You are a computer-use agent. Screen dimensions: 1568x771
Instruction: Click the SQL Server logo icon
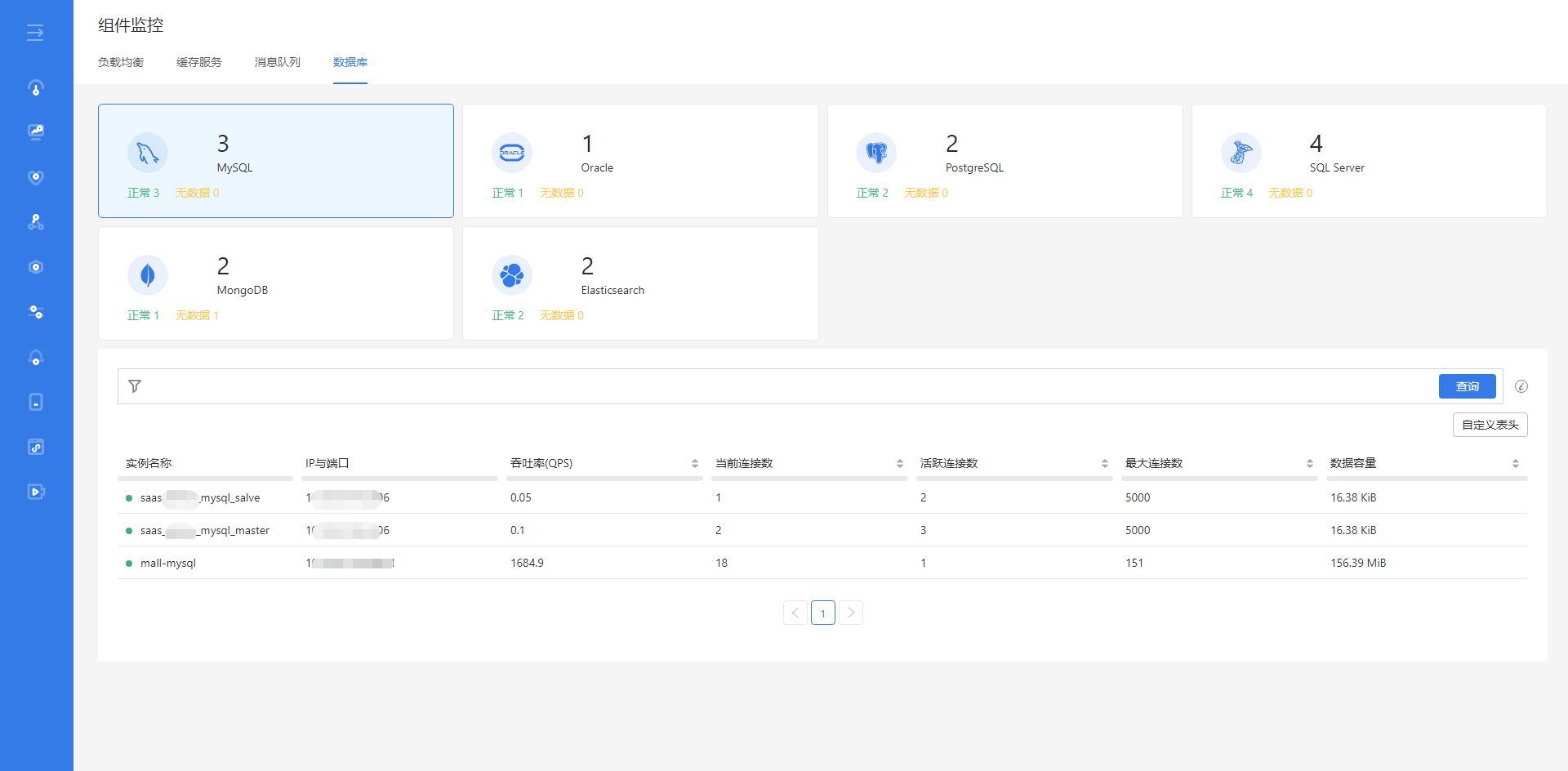click(x=1241, y=153)
